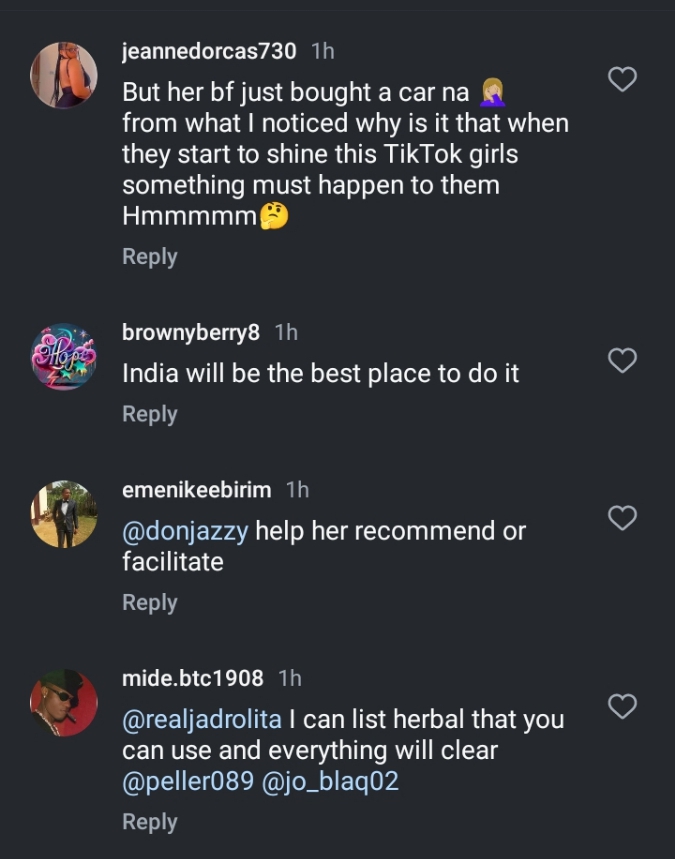Viewport: 675px width, 859px height.
Task: Tap emenikeebirim's profile photo
Action: tap(64, 514)
